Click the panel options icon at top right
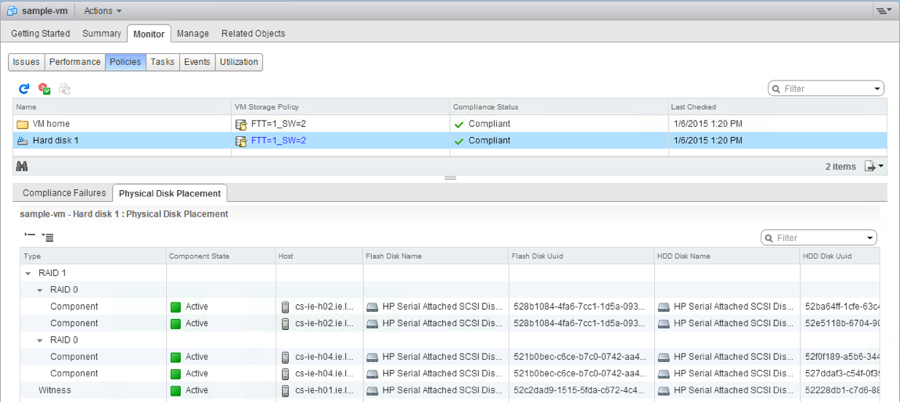900x402 pixels. pyautogui.click(x=882, y=10)
